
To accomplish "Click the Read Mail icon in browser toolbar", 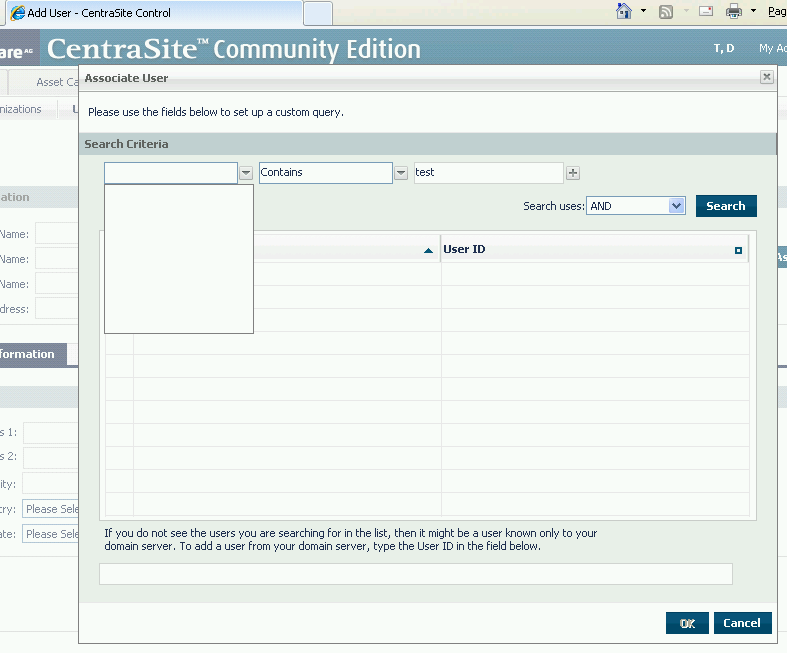I will click(706, 11).
